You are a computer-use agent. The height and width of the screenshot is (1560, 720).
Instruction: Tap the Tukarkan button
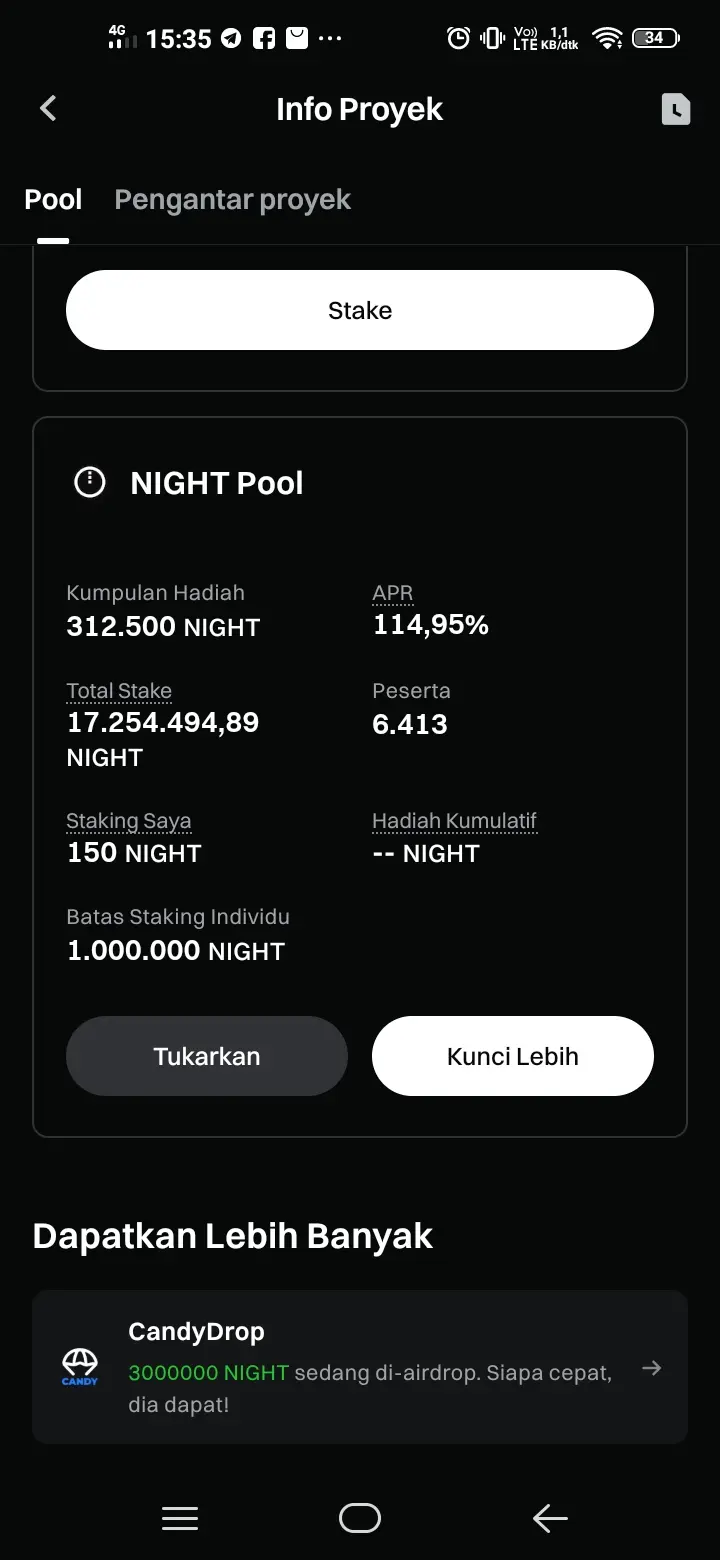[207, 1056]
